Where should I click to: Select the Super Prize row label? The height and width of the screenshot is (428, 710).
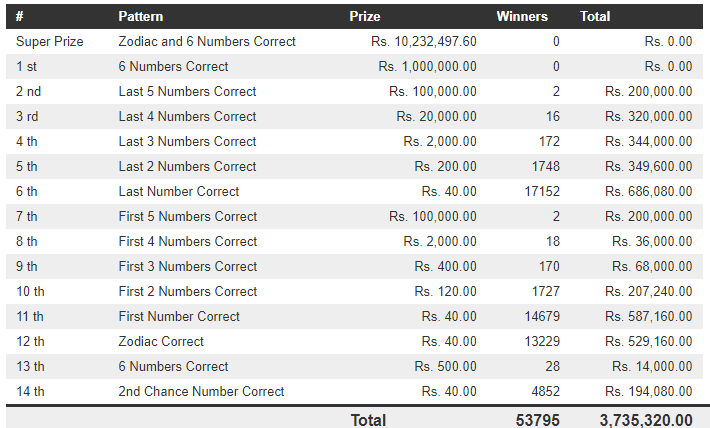pyautogui.click(x=50, y=42)
